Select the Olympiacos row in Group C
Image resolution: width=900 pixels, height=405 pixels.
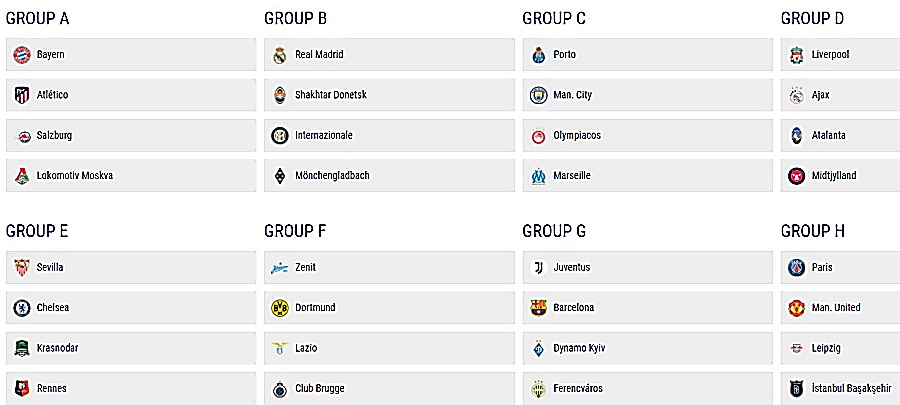click(647, 136)
